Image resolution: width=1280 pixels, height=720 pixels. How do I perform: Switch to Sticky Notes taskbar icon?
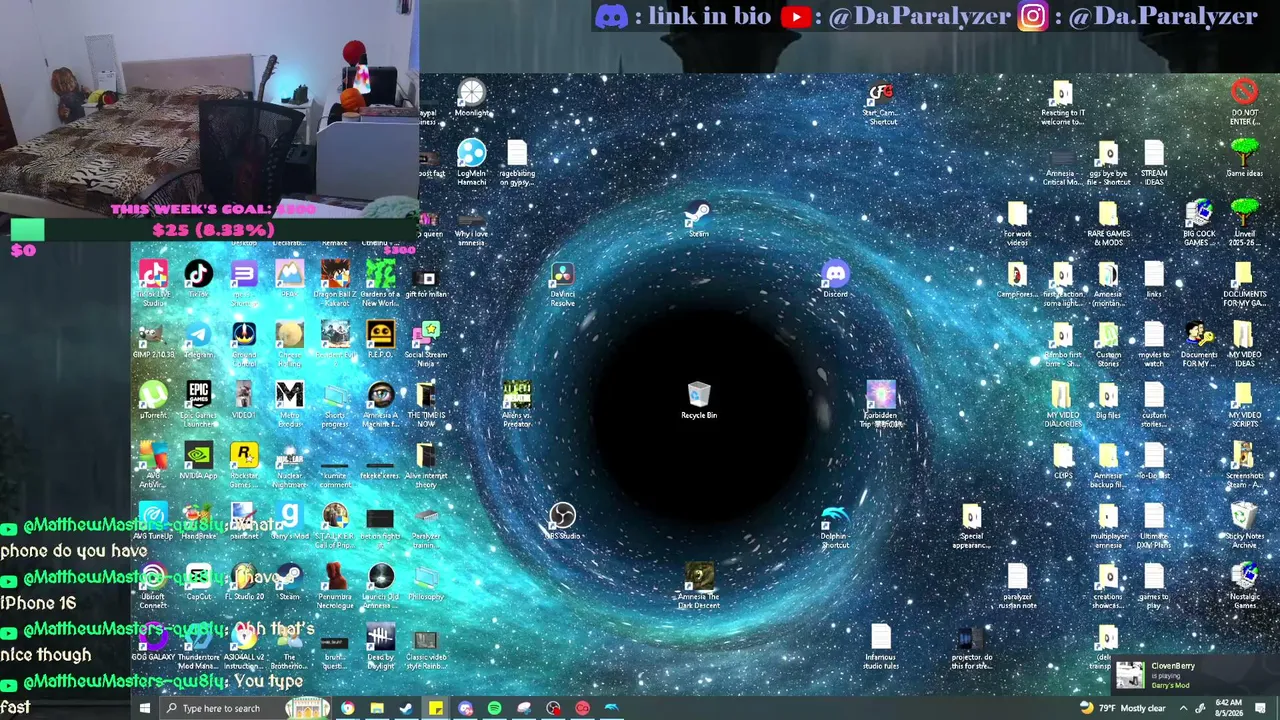(x=436, y=708)
